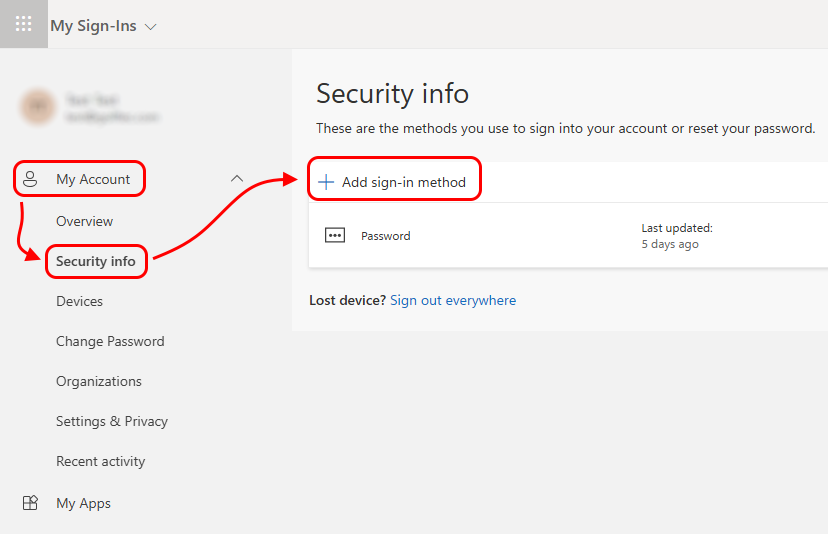Open Change Password in sidebar
828x534 pixels.
pos(110,341)
